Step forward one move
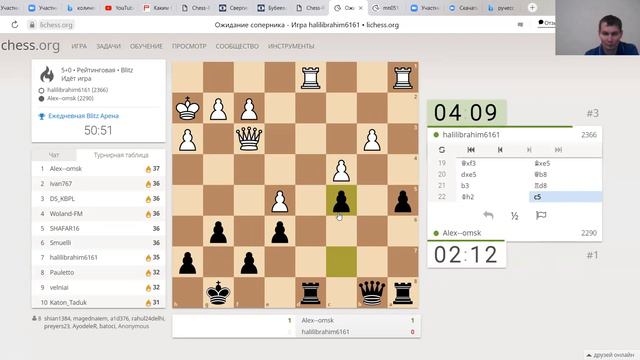Viewport: 640px width, 360px height. tap(529, 150)
